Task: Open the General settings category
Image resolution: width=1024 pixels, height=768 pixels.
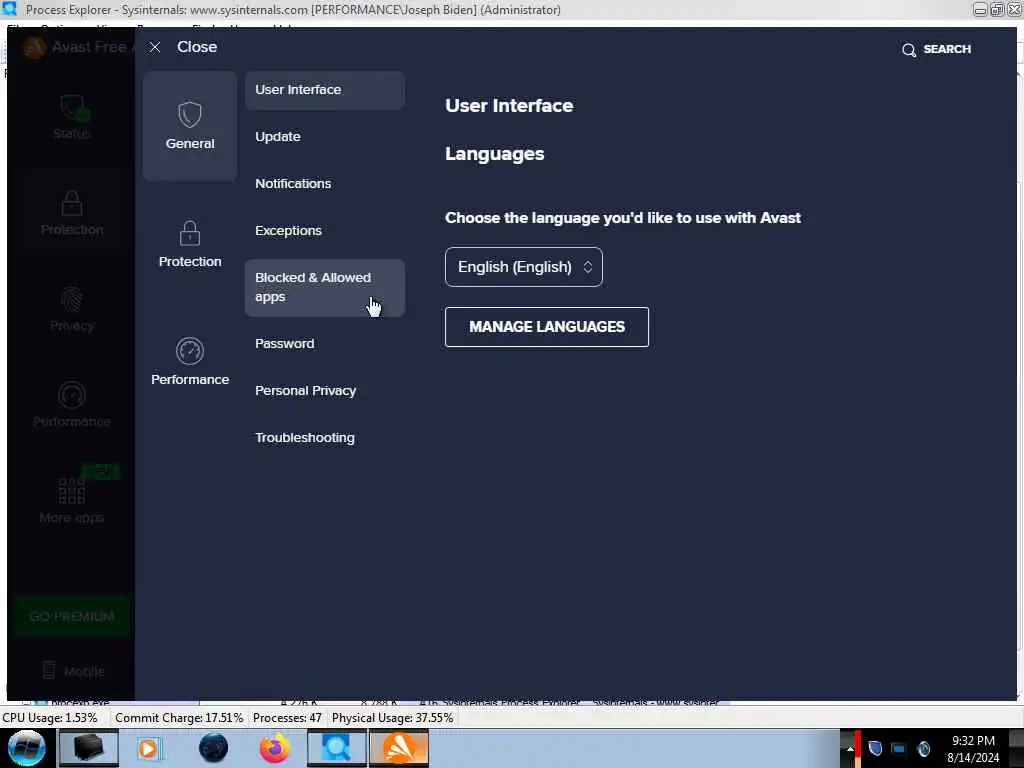Action: [x=189, y=126]
